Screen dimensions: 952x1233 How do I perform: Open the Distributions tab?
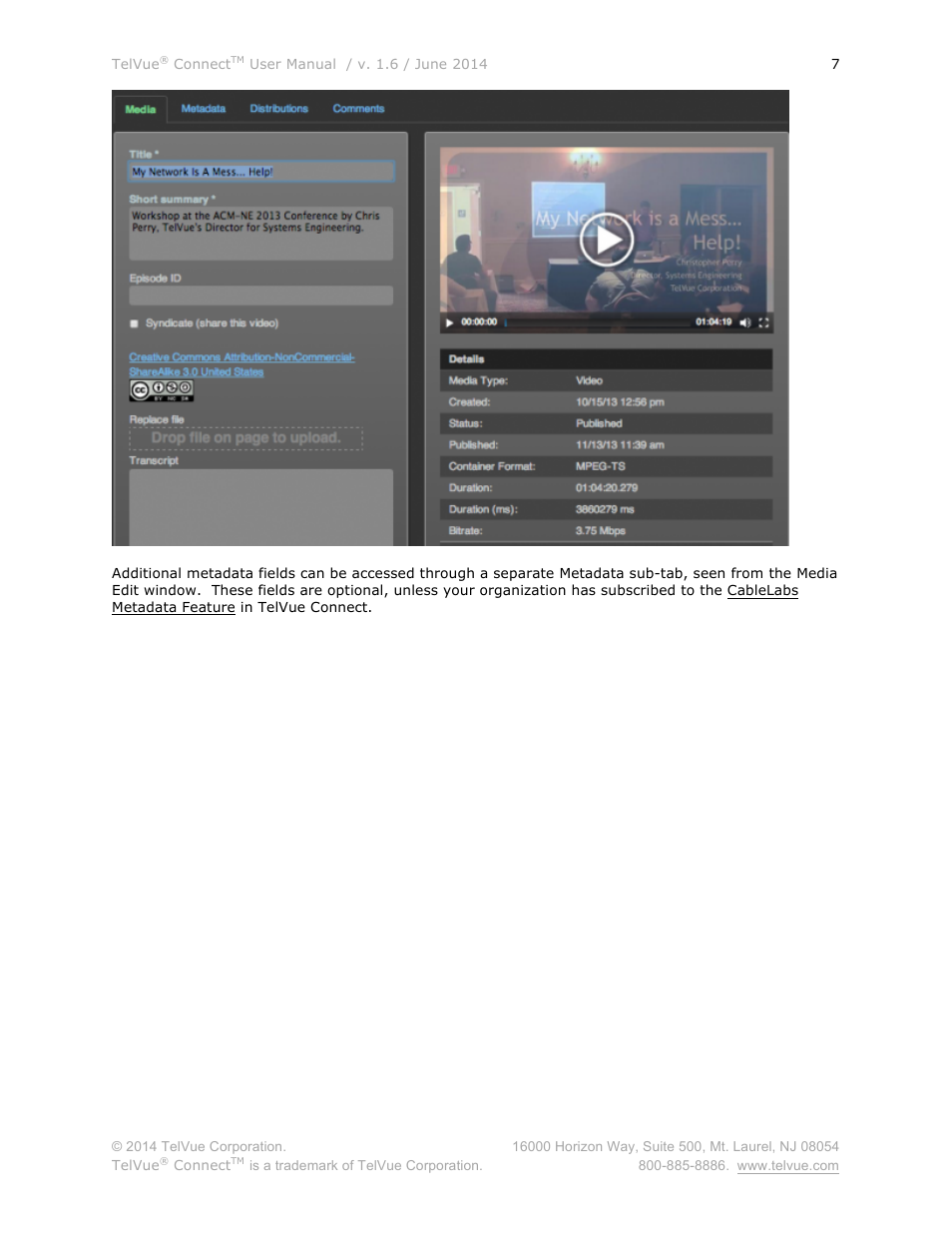278,109
